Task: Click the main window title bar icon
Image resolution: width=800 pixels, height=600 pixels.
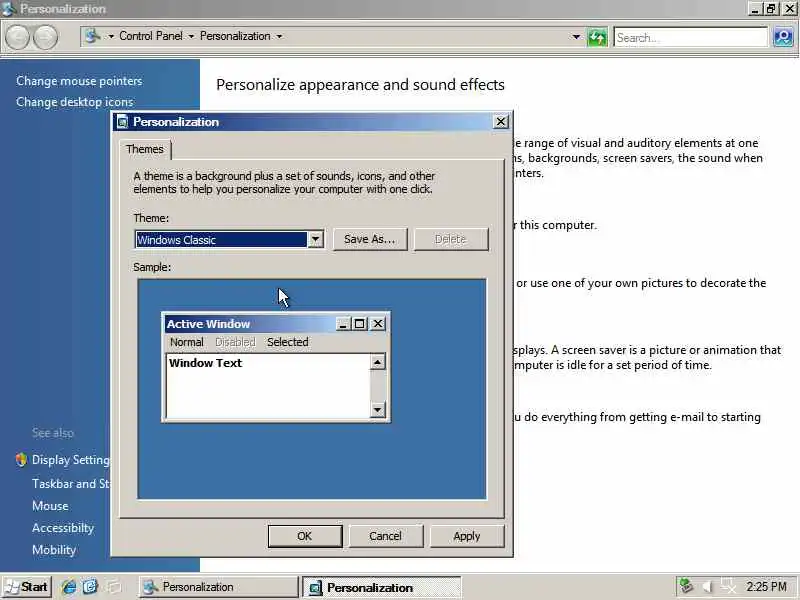Action: (x=9, y=8)
